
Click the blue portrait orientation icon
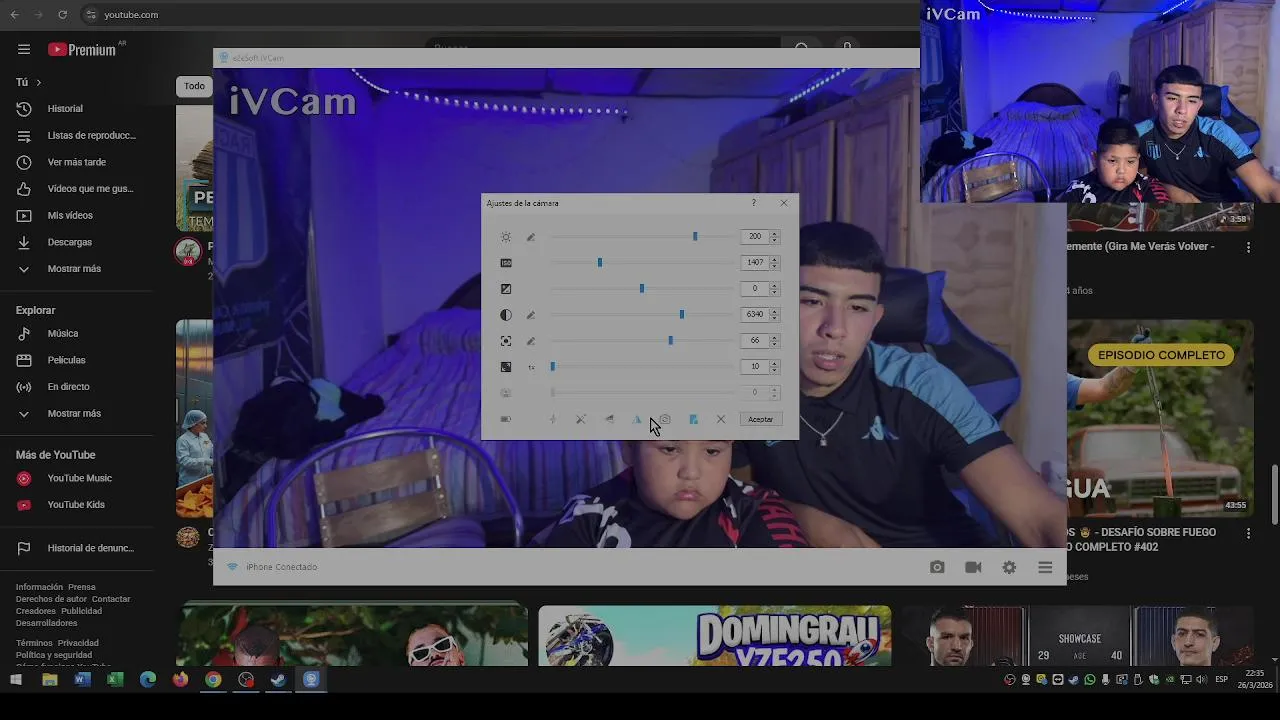tap(693, 419)
